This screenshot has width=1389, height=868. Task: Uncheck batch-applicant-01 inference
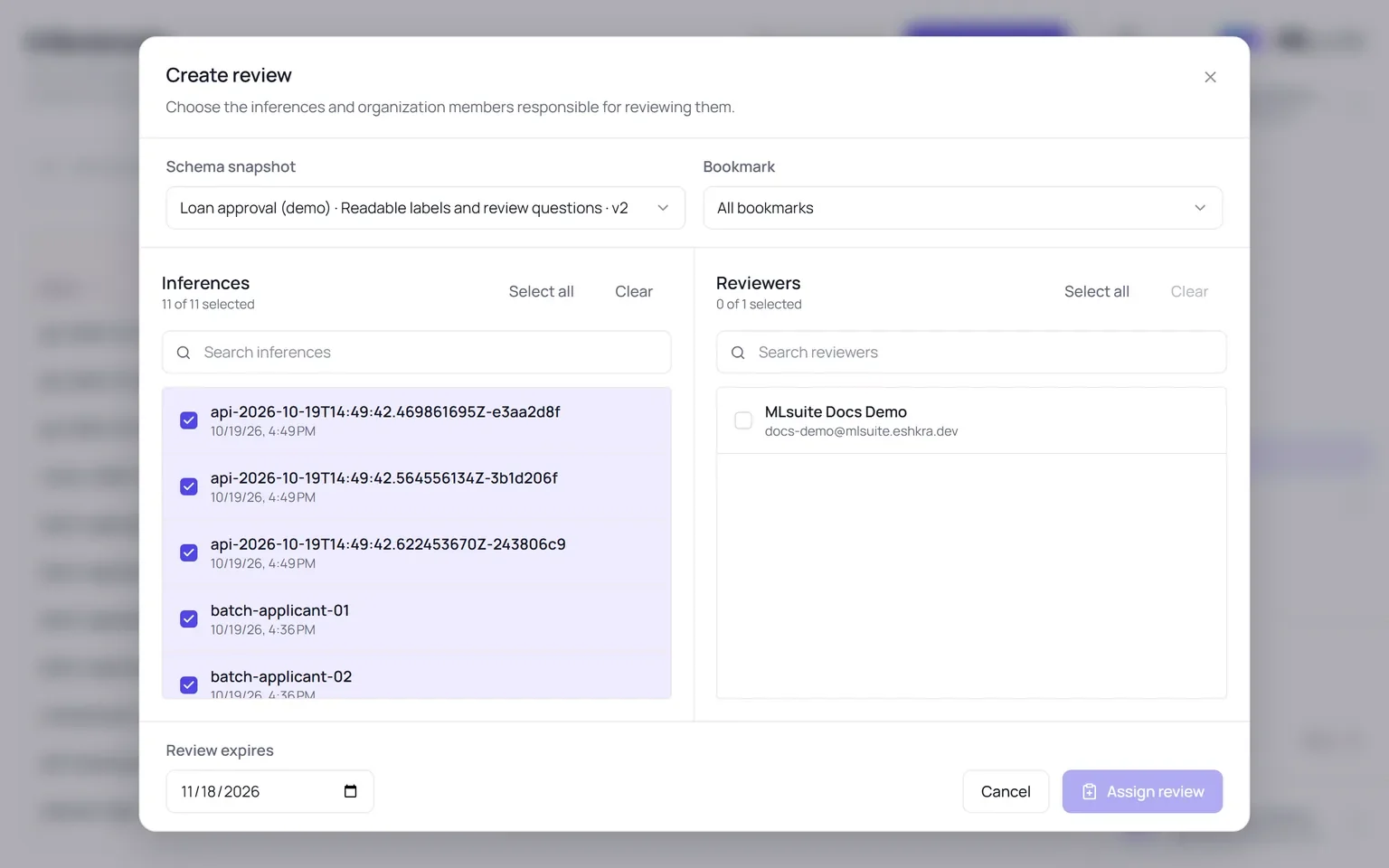189,618
